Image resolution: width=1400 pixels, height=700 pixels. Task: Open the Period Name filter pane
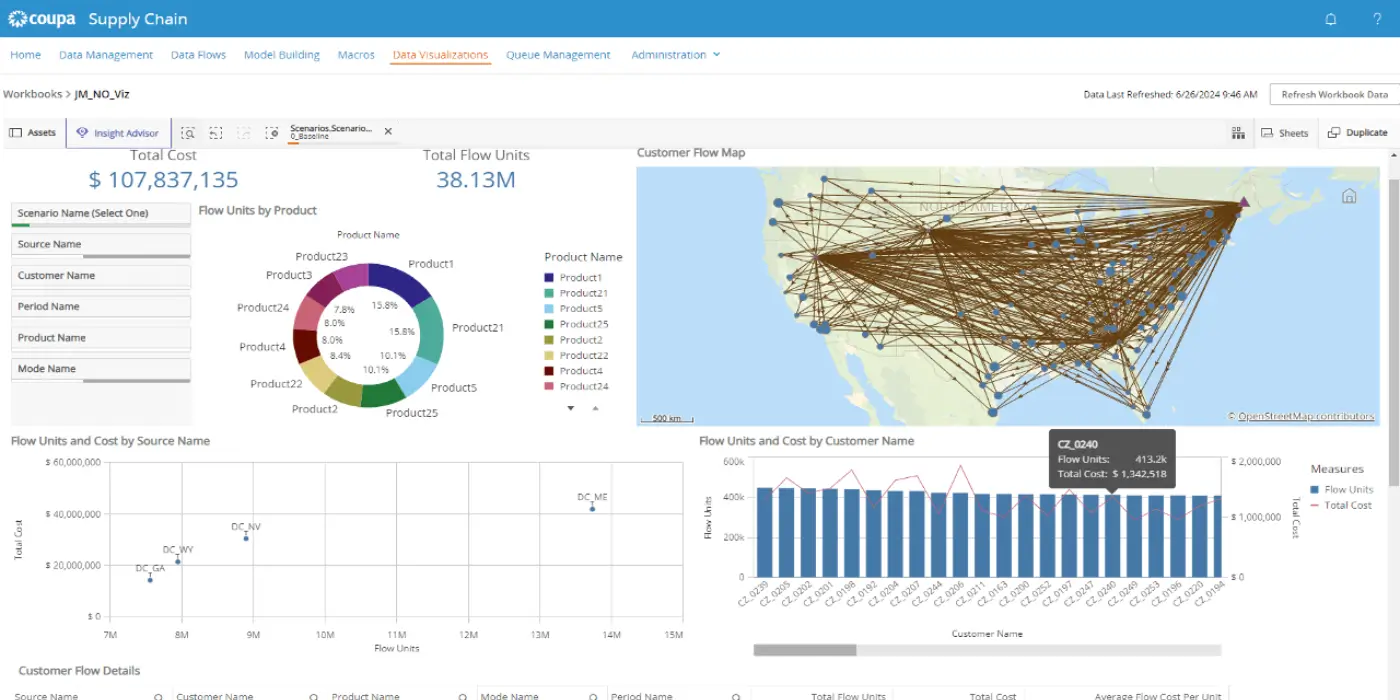[x=100, y=307]
